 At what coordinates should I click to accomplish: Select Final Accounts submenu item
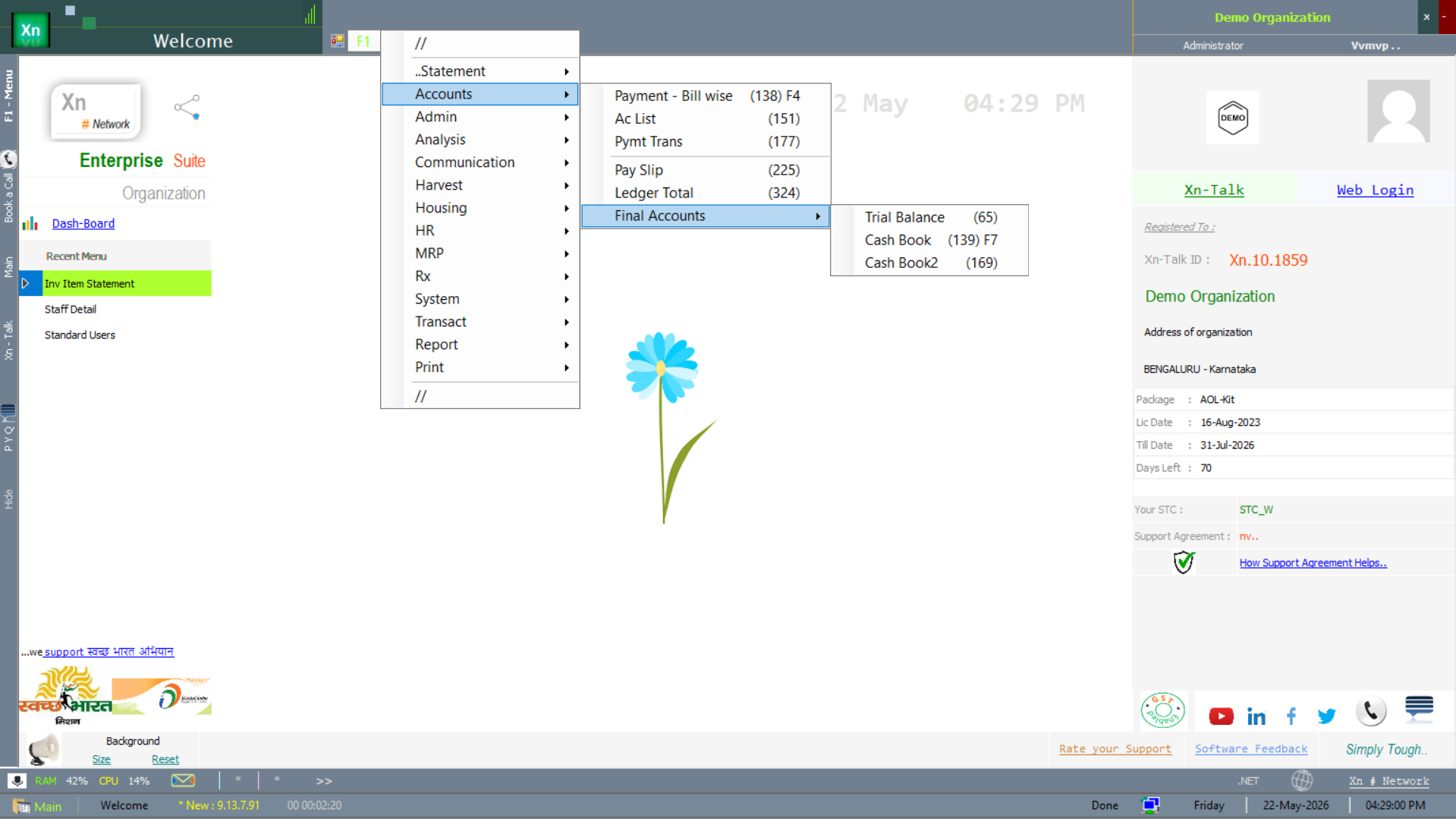pos(706,216)
